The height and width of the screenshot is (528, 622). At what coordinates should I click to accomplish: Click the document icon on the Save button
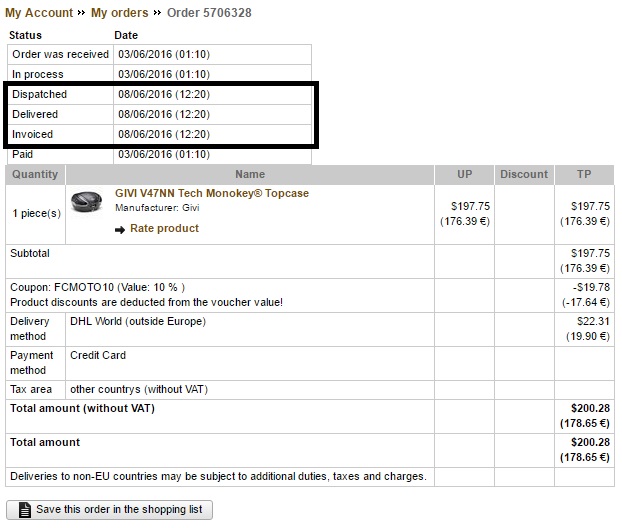pyautogui.click(x=22, y=509)
